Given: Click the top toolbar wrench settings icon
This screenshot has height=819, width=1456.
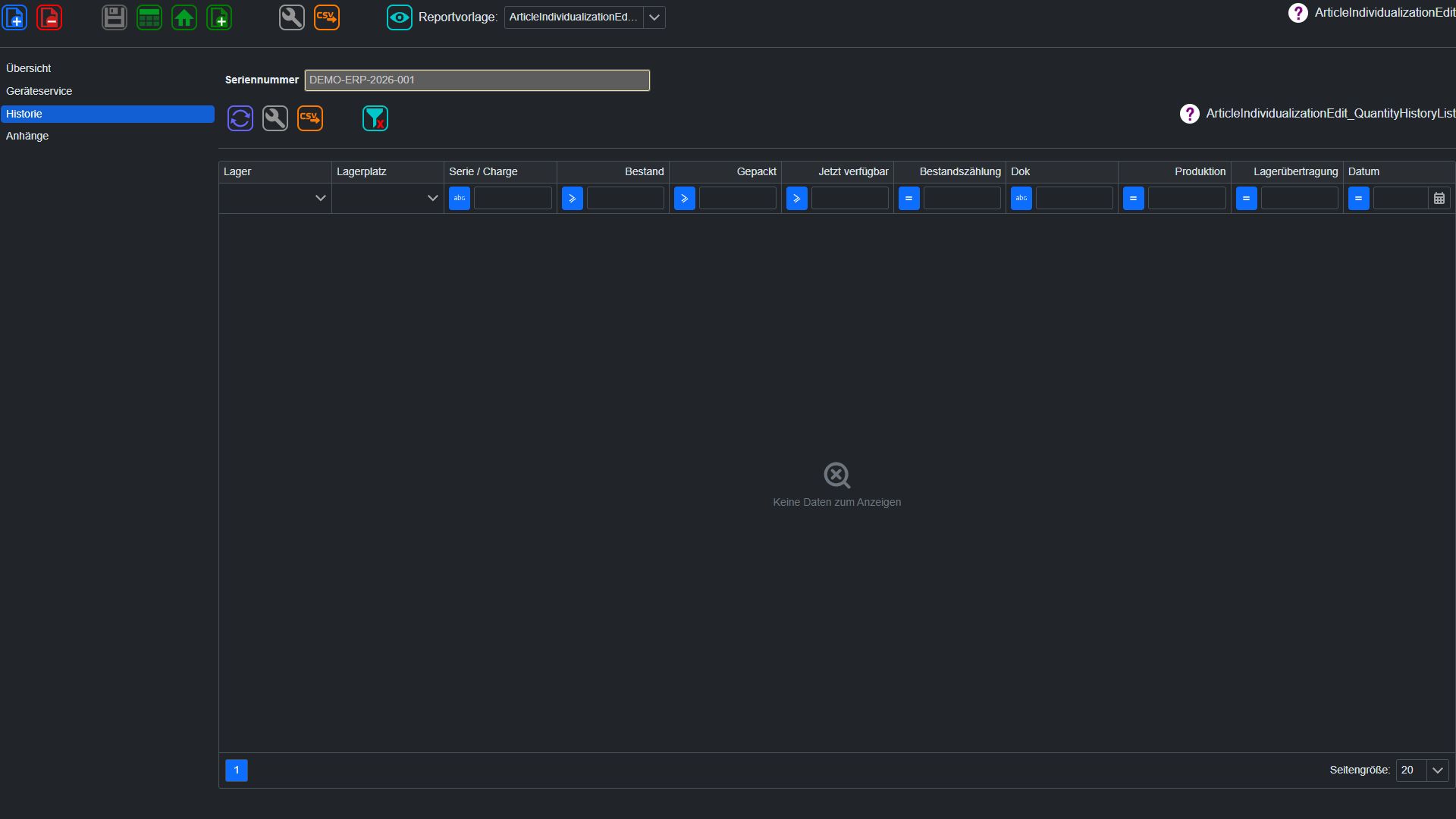Looking at the screenshot, I should (292, 17).
